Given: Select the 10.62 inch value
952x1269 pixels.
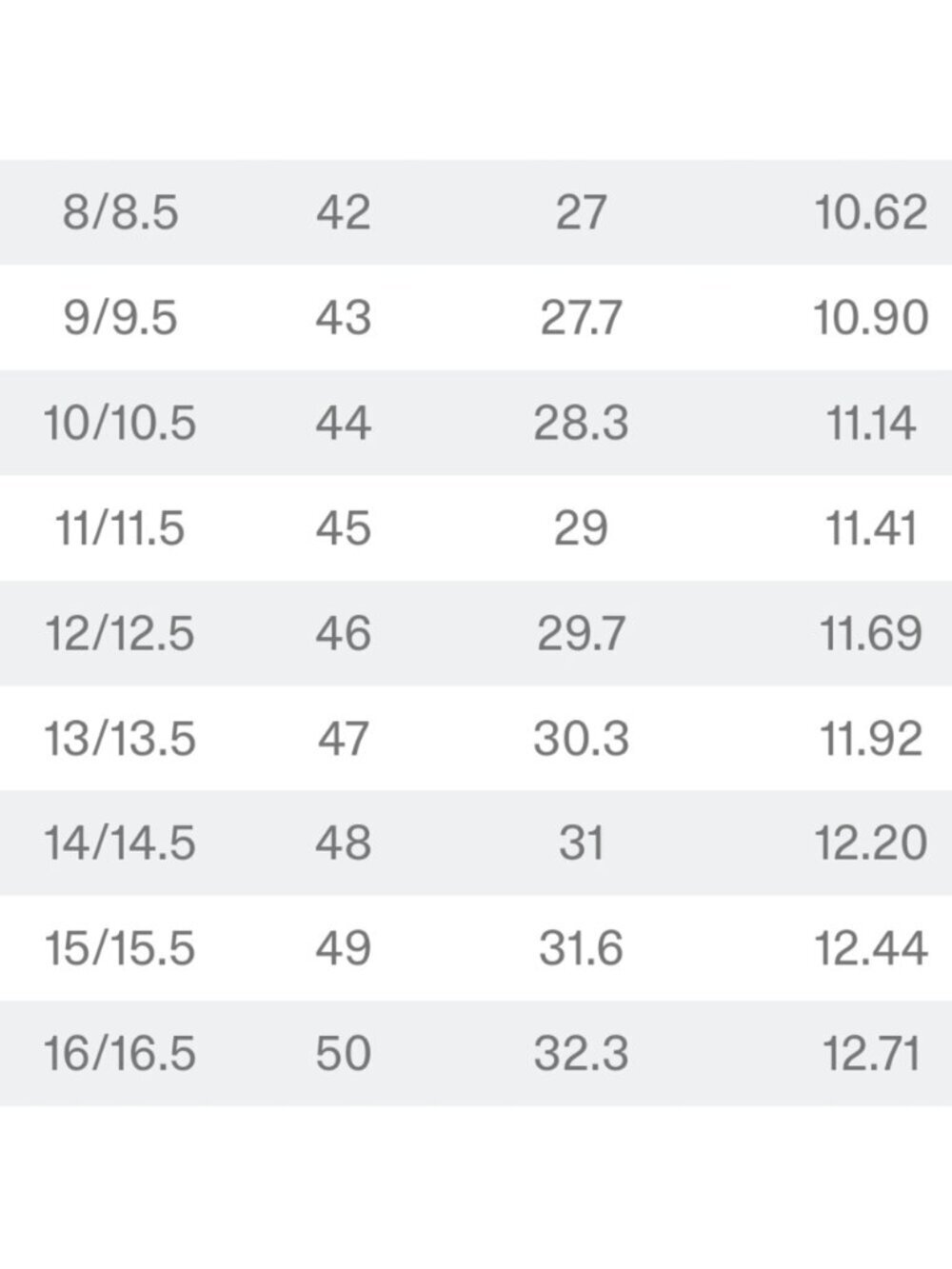Looking at the screenshot, I should [x=871, y=212].
